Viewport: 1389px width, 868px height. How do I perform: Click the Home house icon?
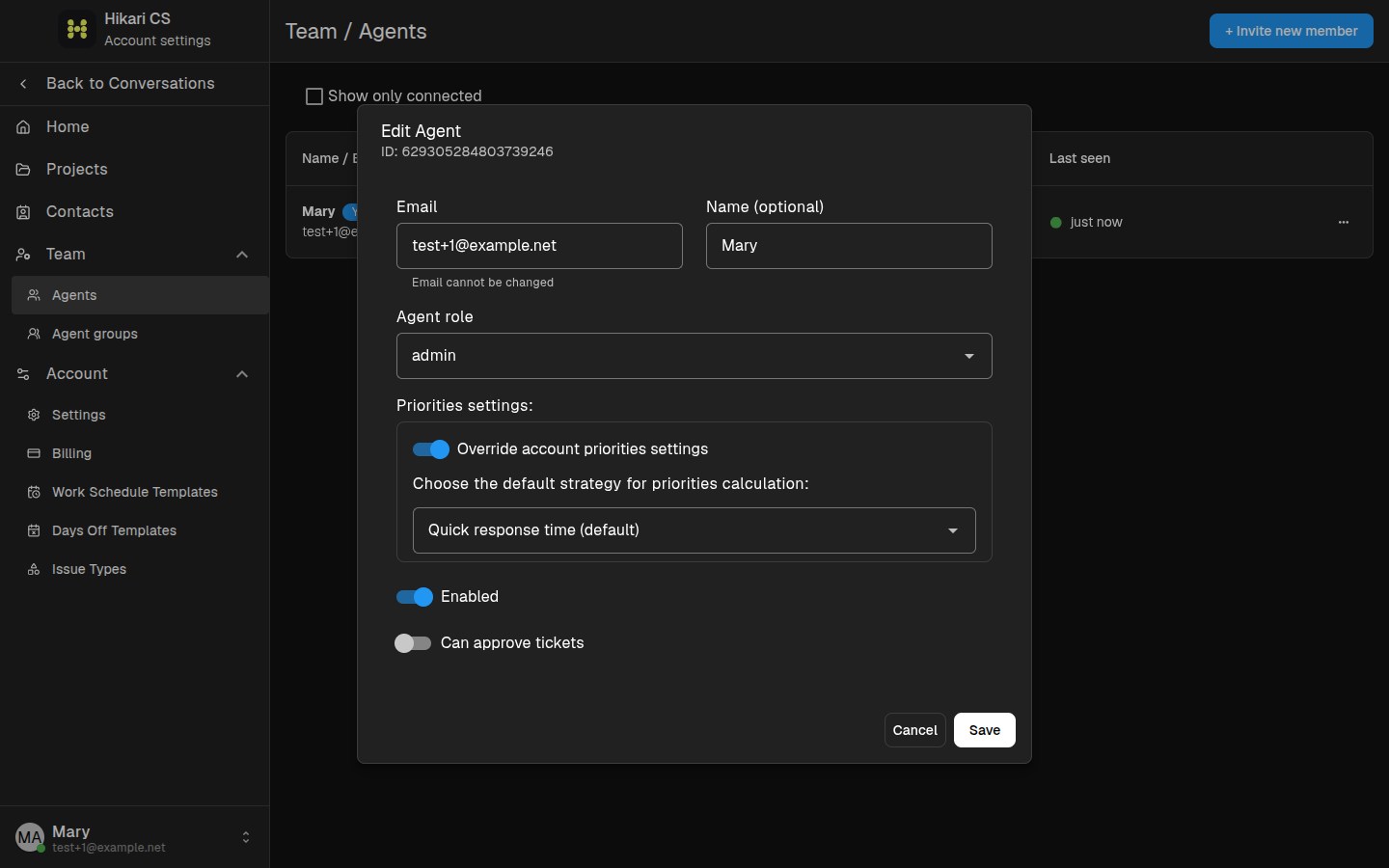pyautogui.click(x=23, y=127)
